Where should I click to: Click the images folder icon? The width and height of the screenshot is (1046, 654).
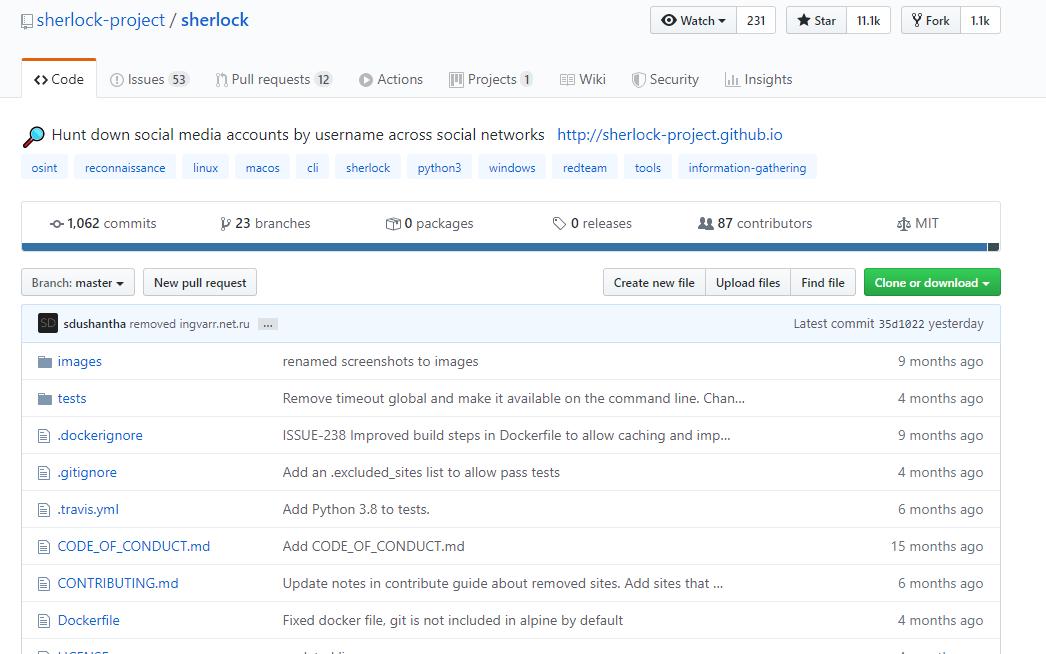click(x=44, y=362)
